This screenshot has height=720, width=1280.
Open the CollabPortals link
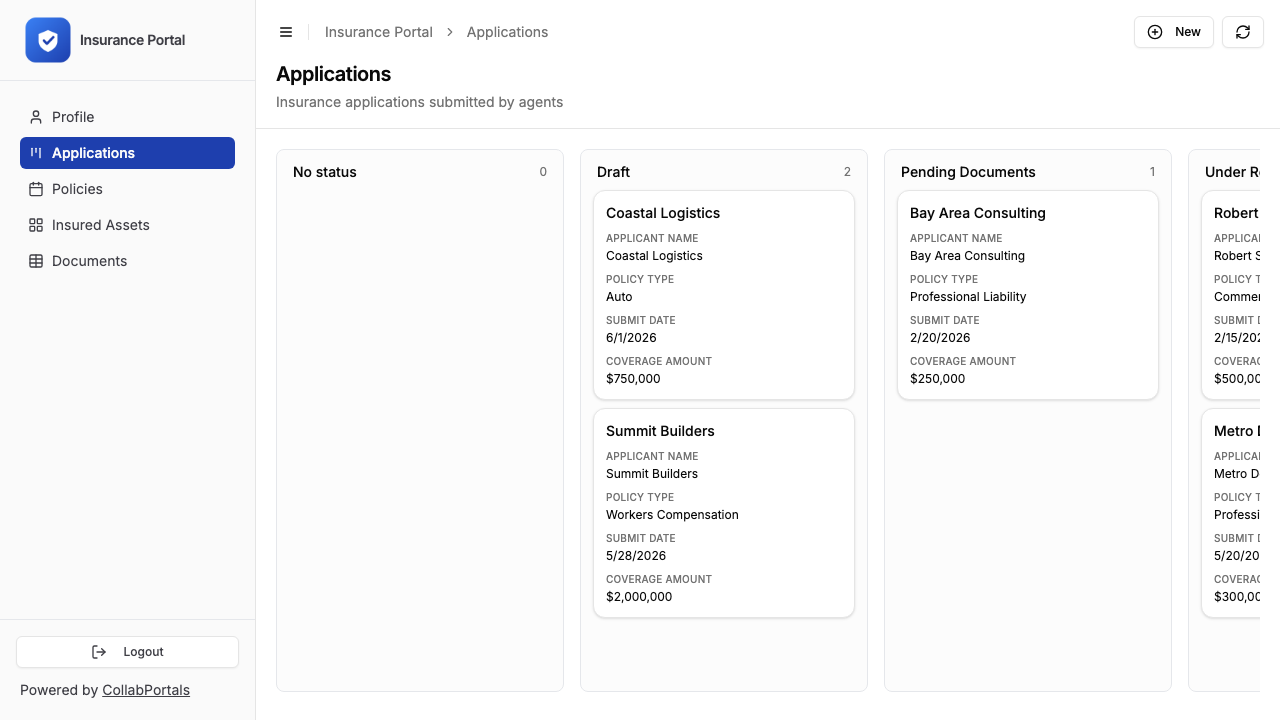[x=146, y=690]
